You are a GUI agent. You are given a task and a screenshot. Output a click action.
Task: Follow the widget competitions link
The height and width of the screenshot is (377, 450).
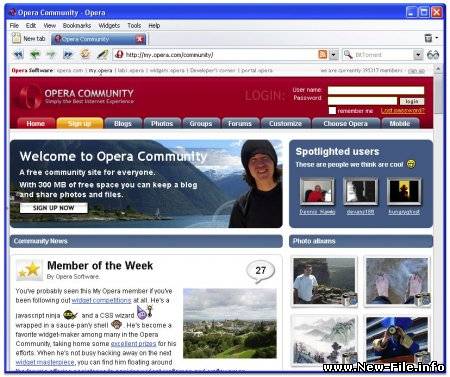click(x=101, y=300)
